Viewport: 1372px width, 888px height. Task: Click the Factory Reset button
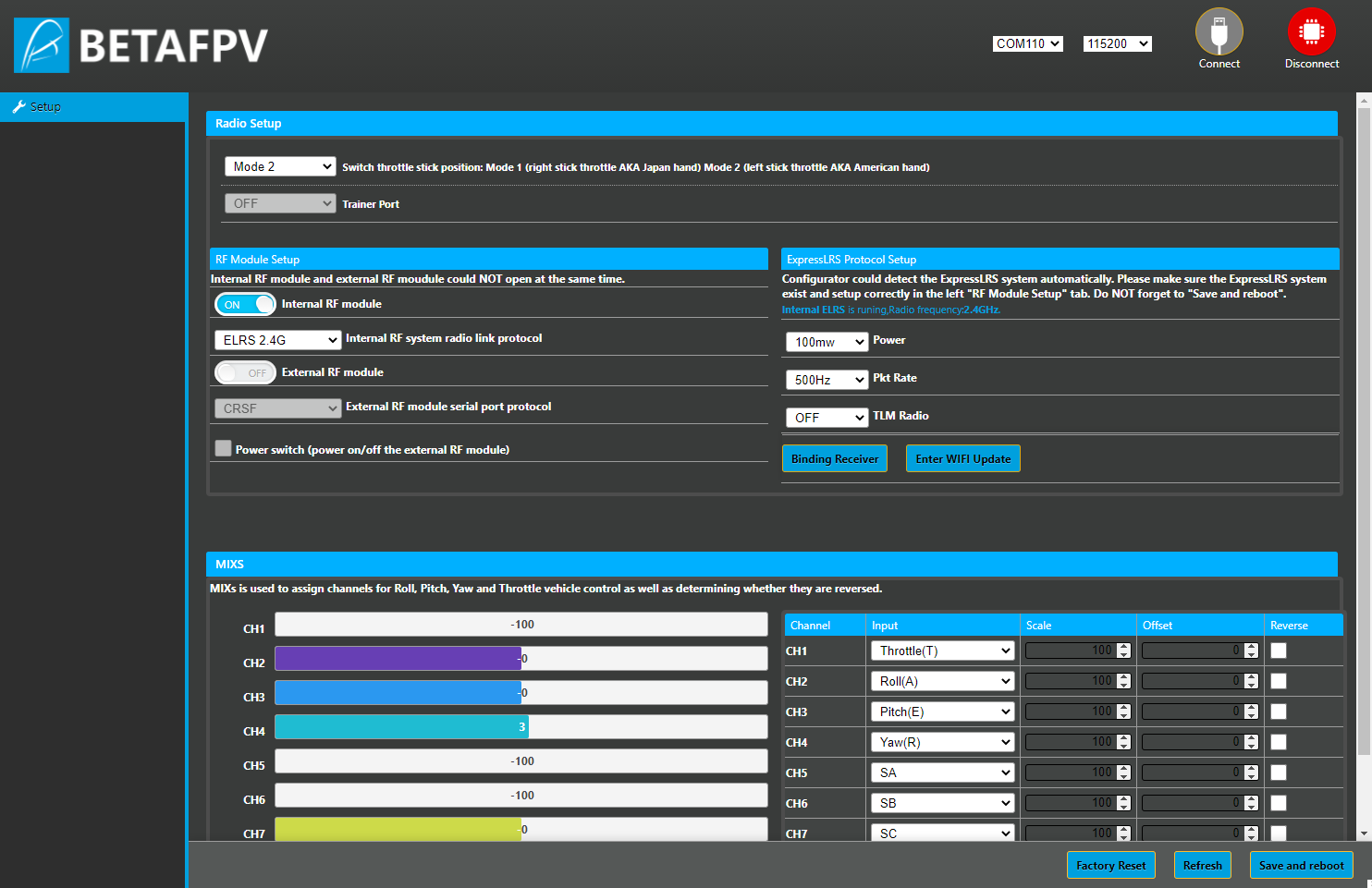click(1110, 865)
